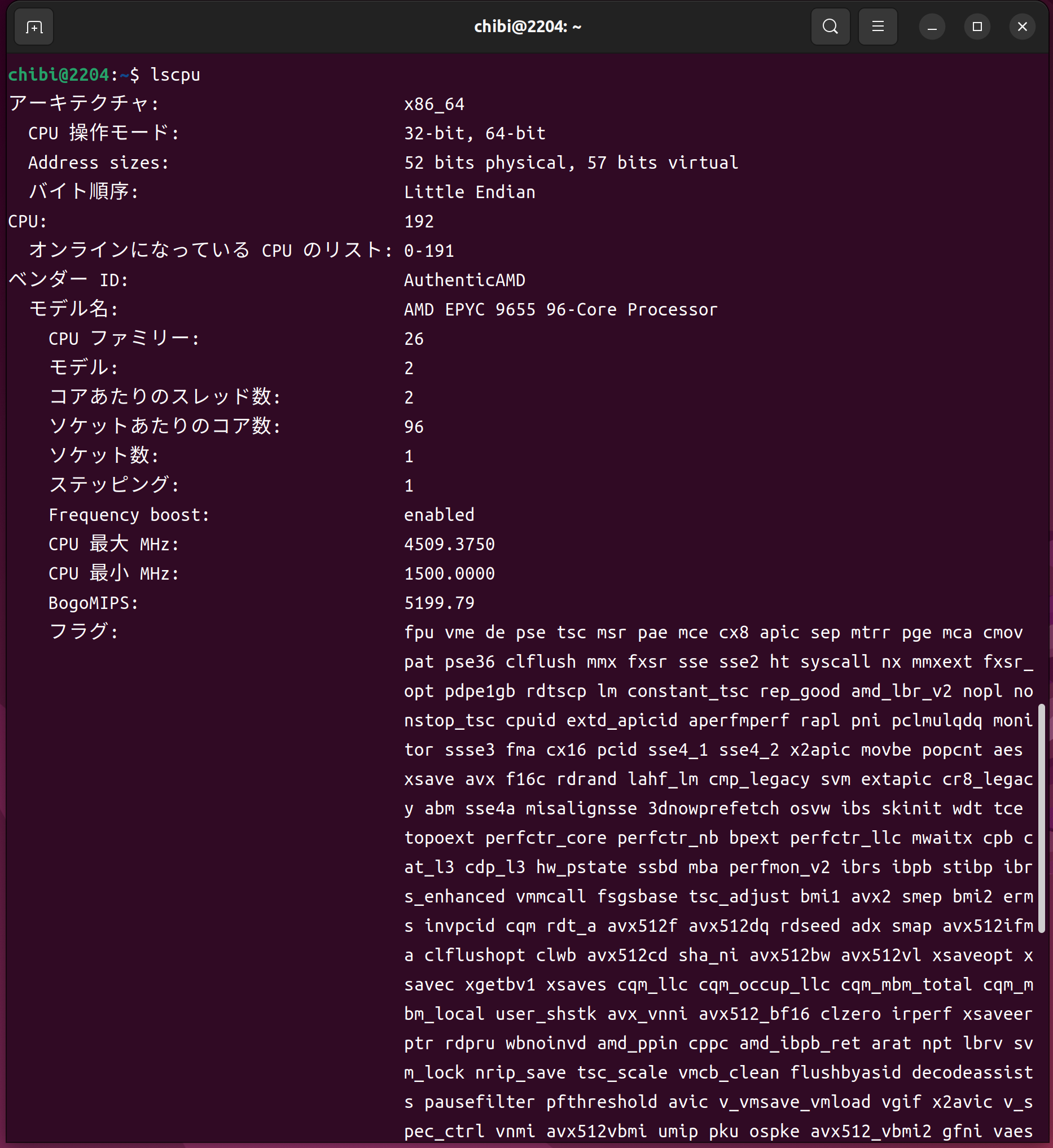Close the terminal window
Screen dimensions: 1053x1148
1022,27
